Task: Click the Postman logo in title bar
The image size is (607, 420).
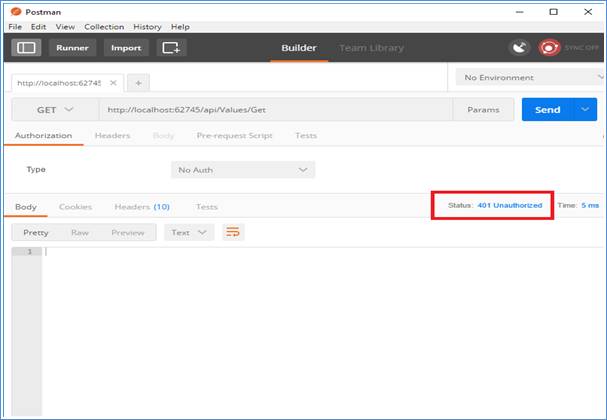Action: [16, 12]
